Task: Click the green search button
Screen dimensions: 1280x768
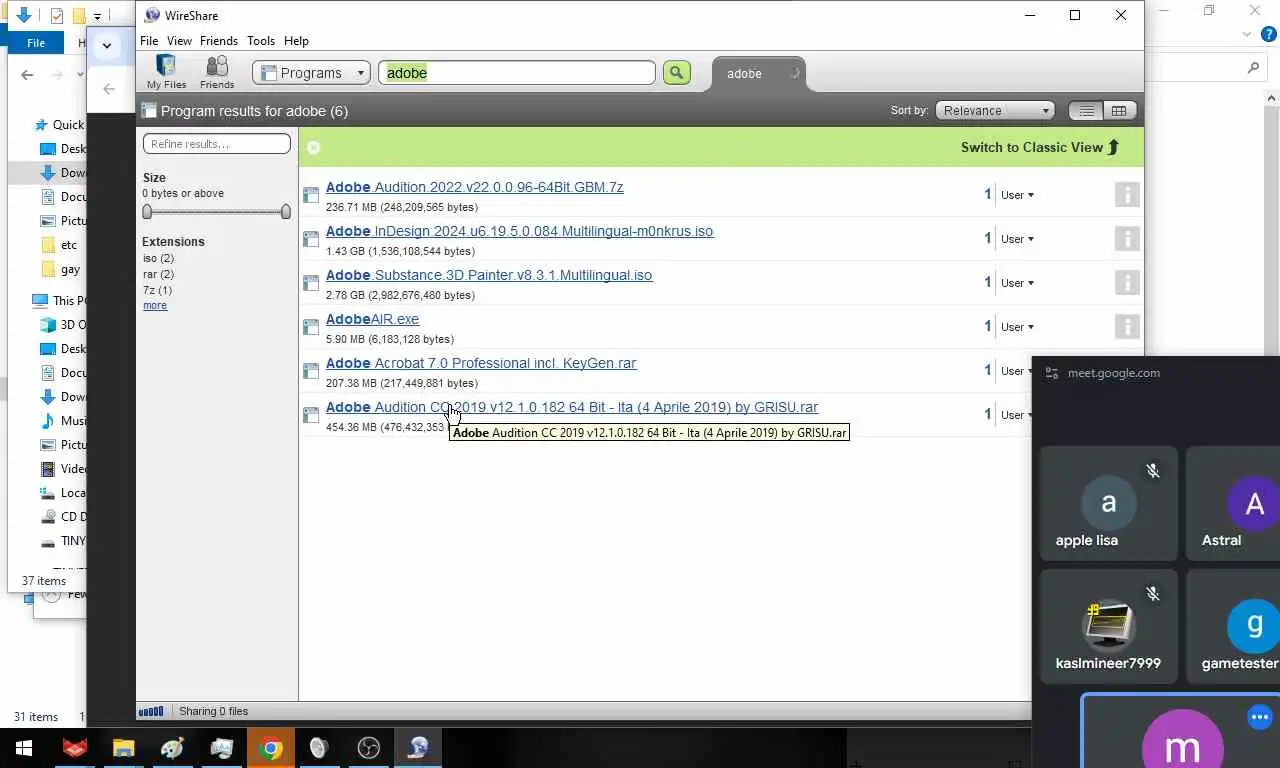Action: [x=677, y=72]
